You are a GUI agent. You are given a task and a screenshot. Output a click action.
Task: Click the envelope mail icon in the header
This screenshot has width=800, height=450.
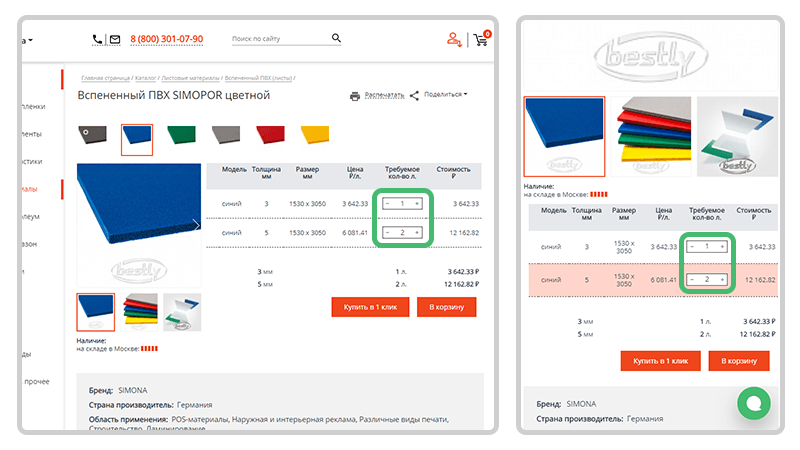(115, 39)
